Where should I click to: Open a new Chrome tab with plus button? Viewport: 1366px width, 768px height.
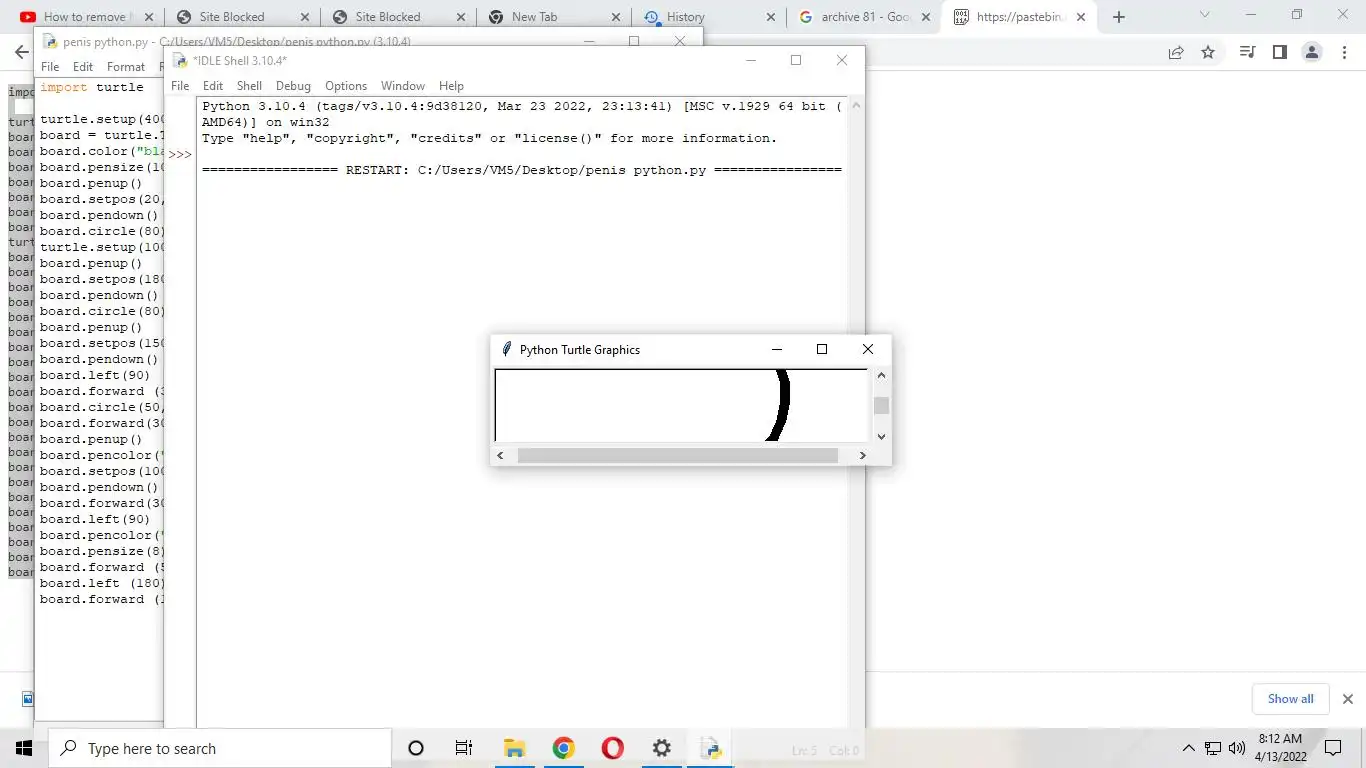[1119, 17]
